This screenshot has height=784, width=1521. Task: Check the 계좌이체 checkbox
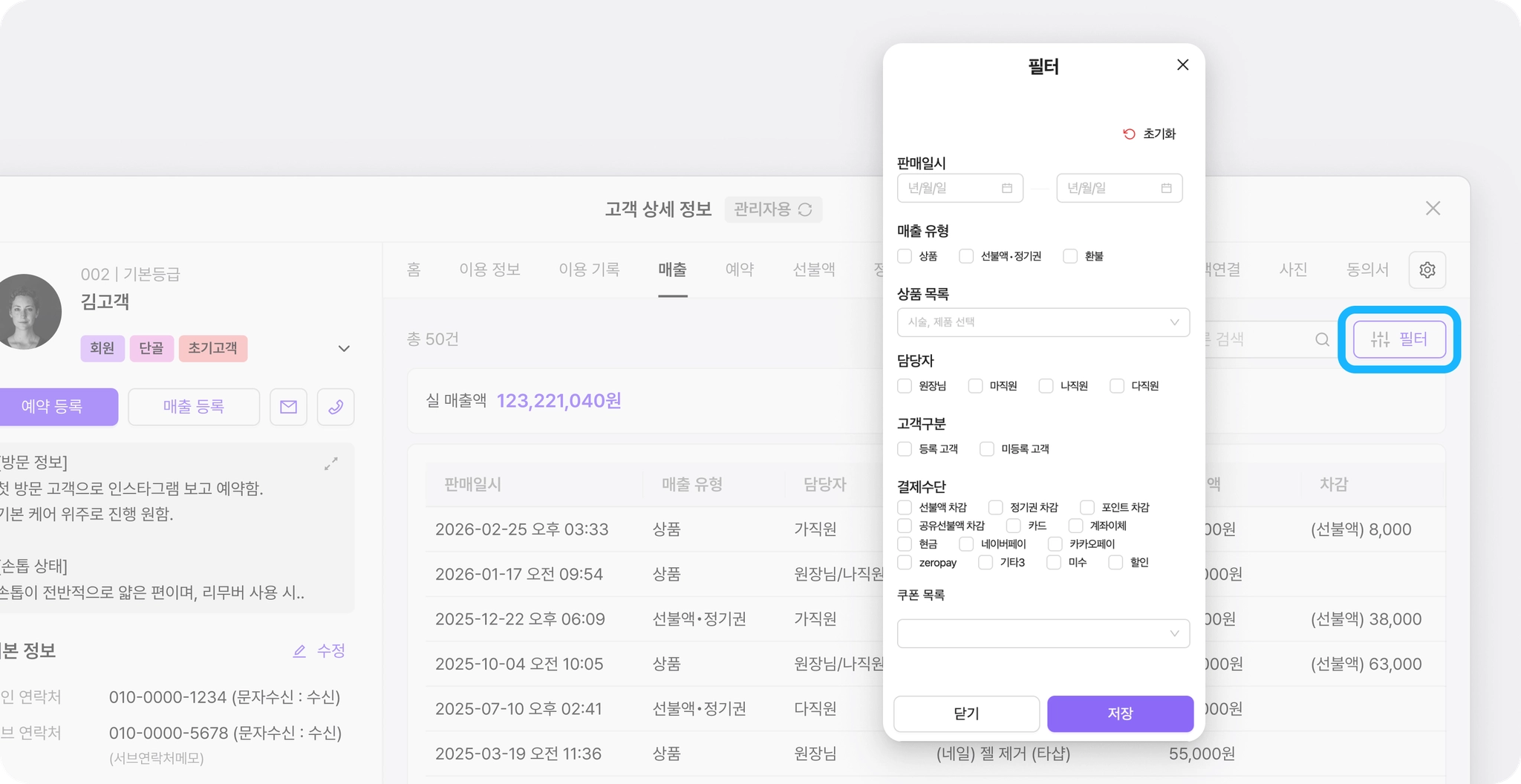point(1075,526)
